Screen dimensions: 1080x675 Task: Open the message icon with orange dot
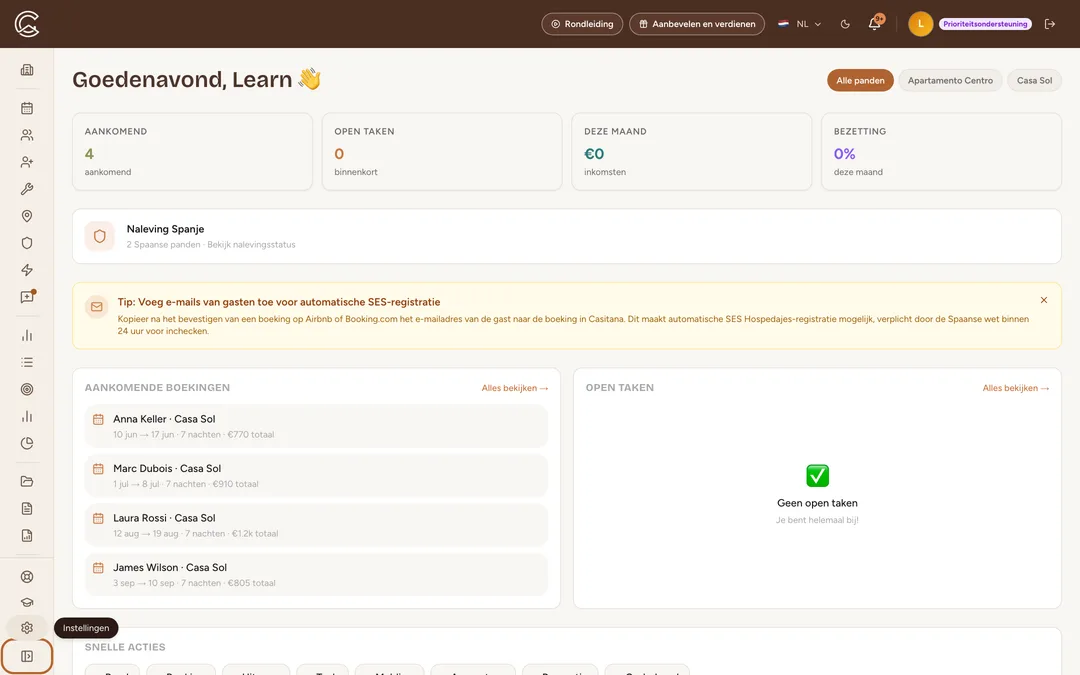[27, 297]
